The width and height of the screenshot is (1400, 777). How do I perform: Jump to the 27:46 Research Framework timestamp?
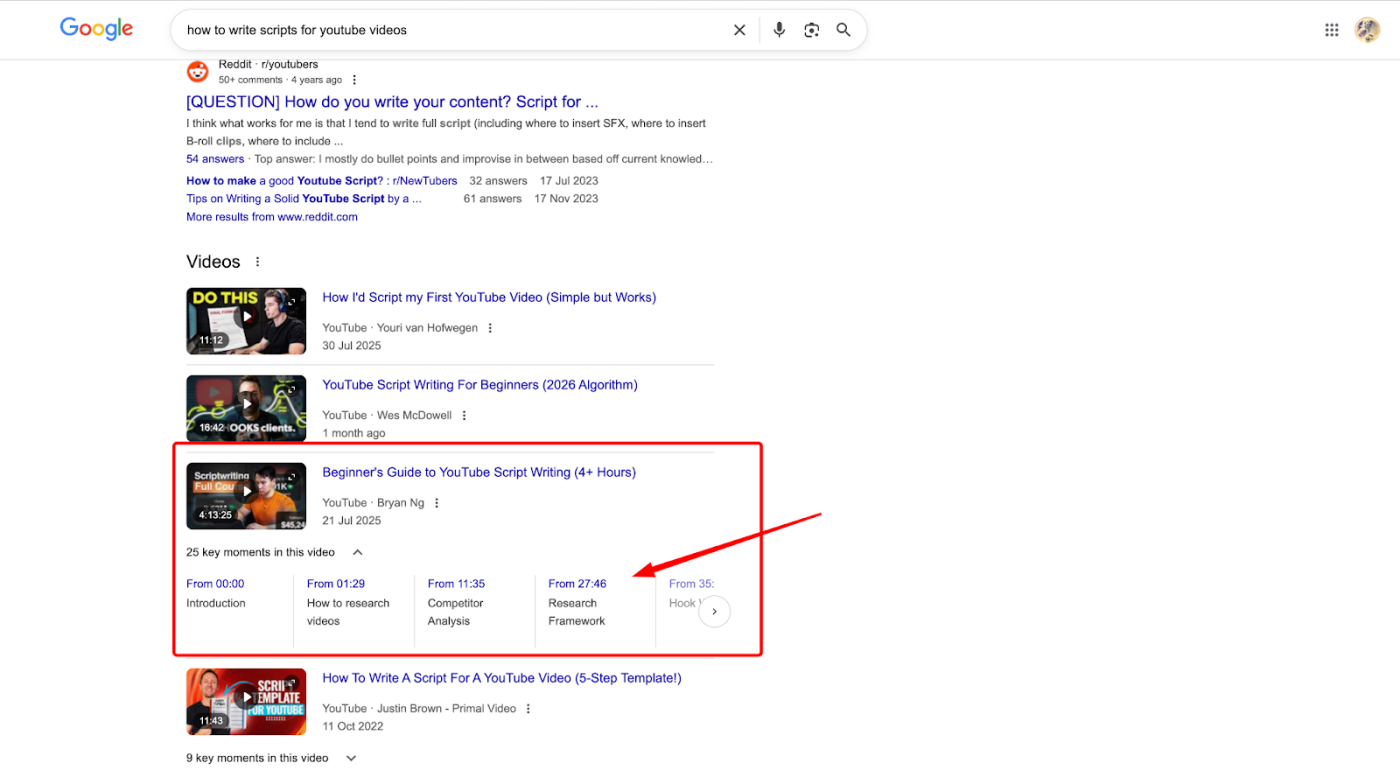577,583
